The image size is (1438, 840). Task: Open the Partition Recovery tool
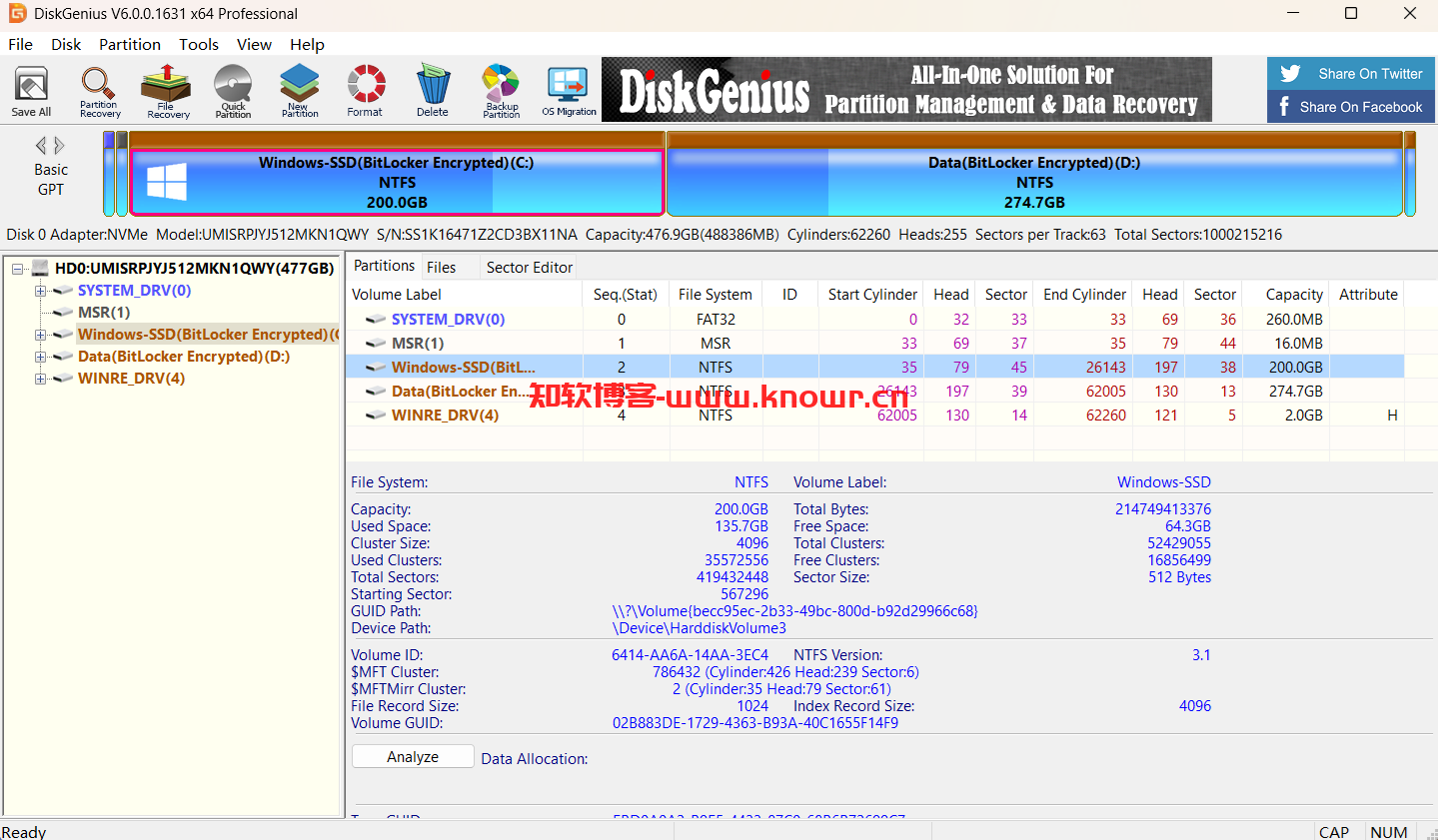pyautogui.click(x=99, y=91)
